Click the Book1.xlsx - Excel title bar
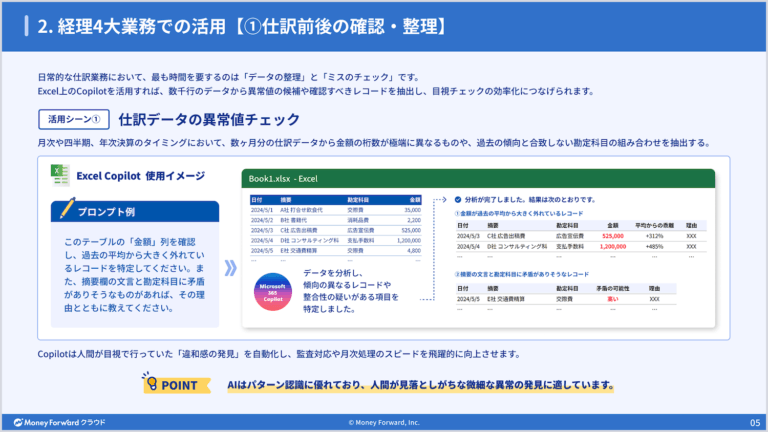The image size is (768, 432). [478, 179]
